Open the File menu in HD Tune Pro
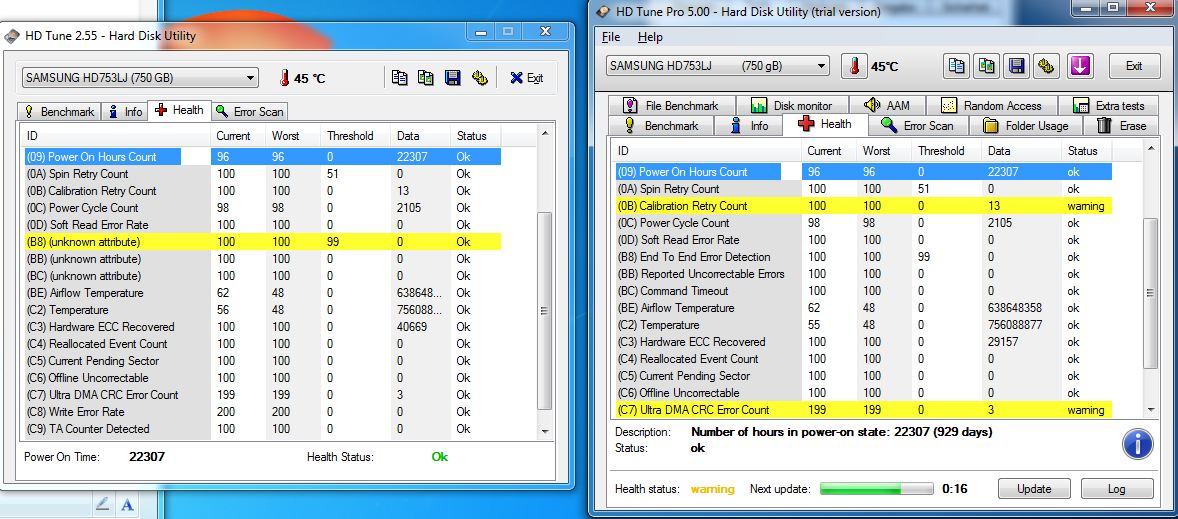This screenshot has height=519, width=1178. click(611, 37)
